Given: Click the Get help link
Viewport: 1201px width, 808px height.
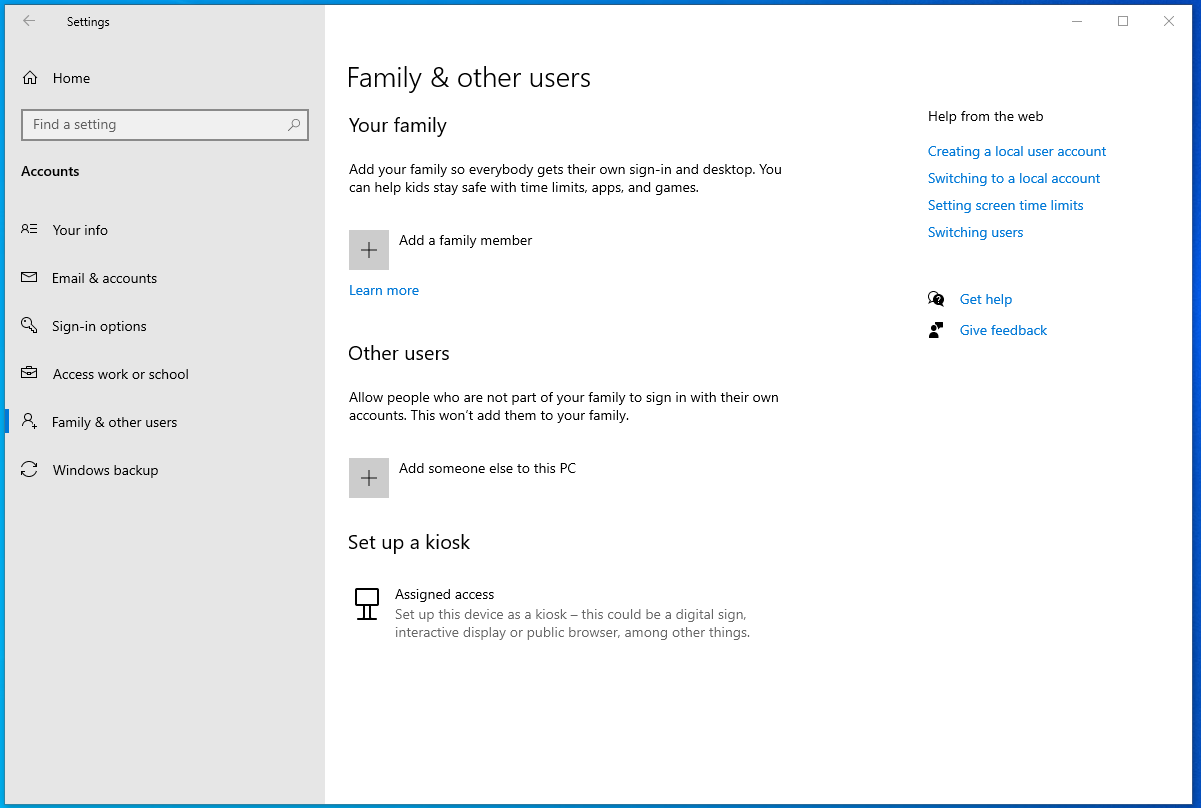Looking at the screenshot, I should tap(986, 299).
